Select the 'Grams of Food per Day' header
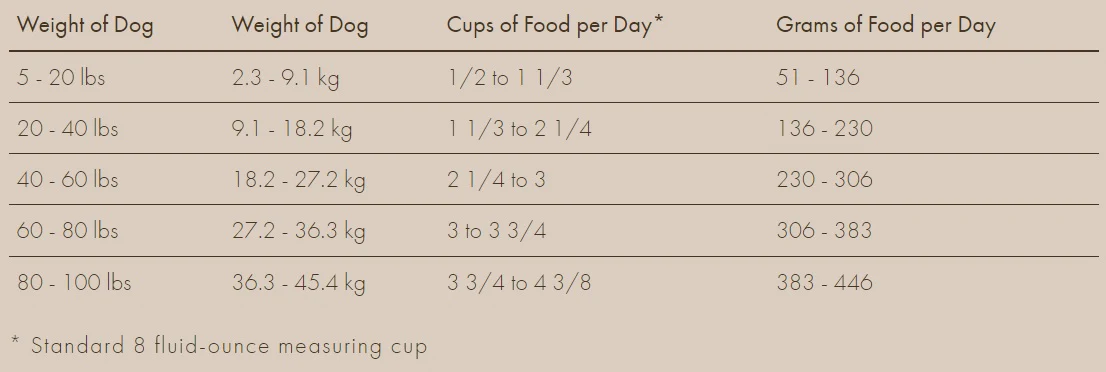The height and width of the screenshot is (372, 1106). click(x=886, y=25)
